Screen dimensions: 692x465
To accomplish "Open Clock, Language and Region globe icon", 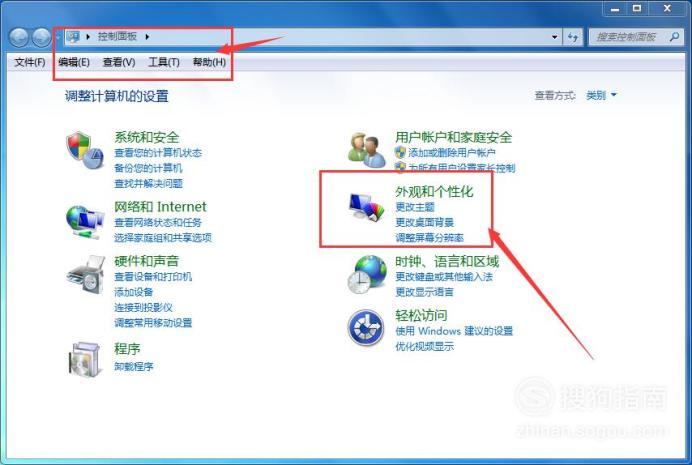I will pos(367,274).
